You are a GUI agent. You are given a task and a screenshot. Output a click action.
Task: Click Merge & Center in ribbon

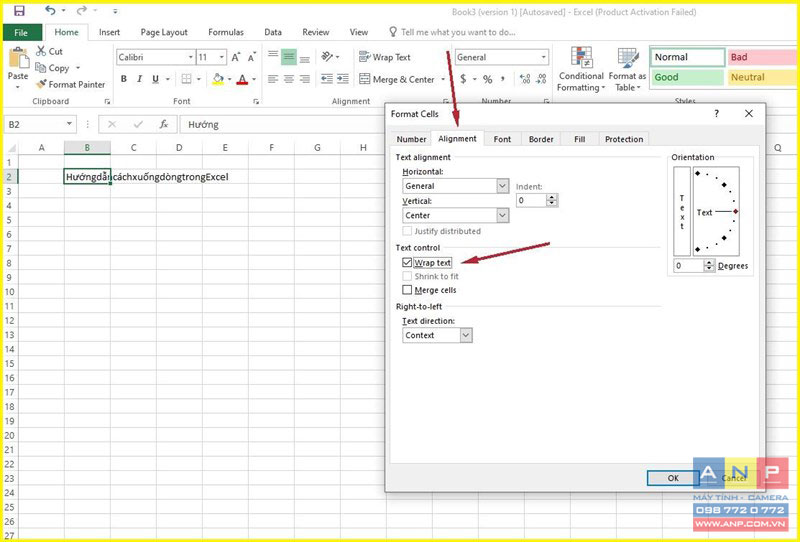(397, 79)
